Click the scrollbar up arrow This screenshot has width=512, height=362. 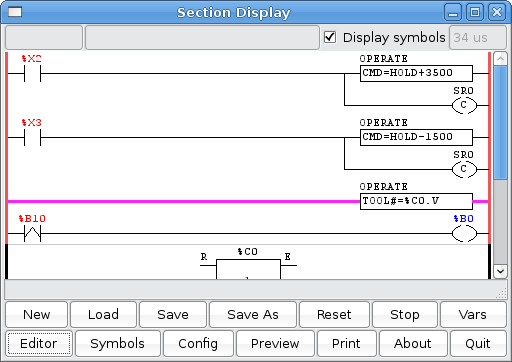(x=500, y=59)
